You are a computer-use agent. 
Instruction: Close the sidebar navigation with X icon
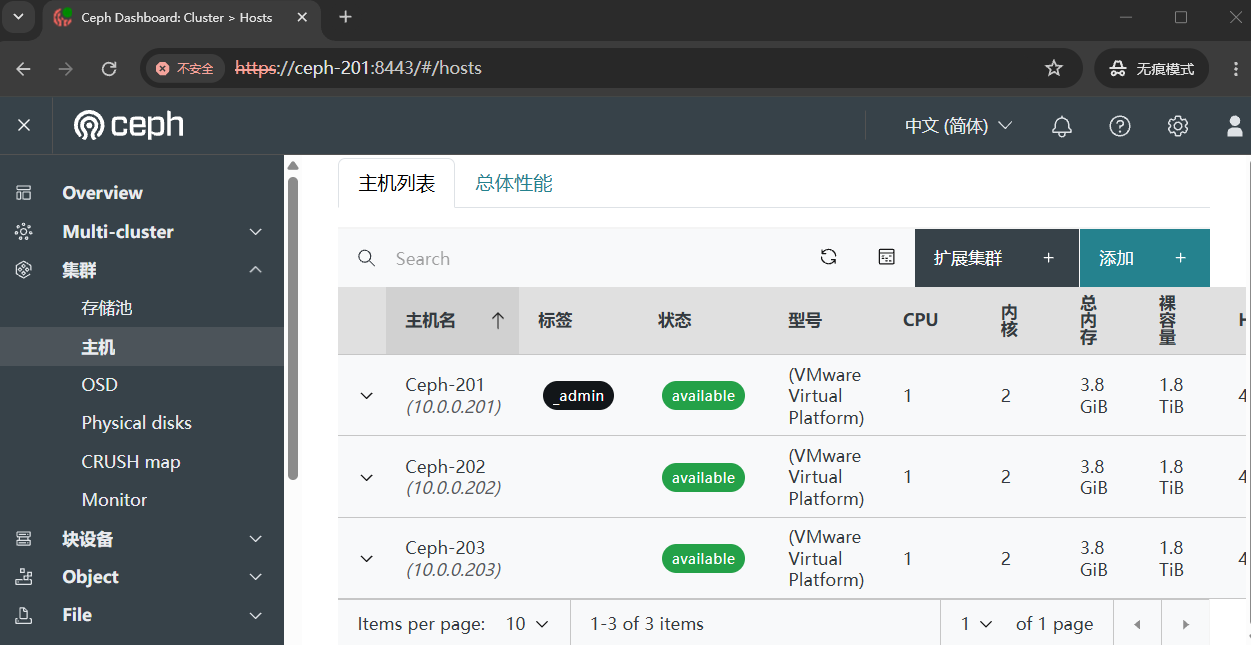coord(24,125)
